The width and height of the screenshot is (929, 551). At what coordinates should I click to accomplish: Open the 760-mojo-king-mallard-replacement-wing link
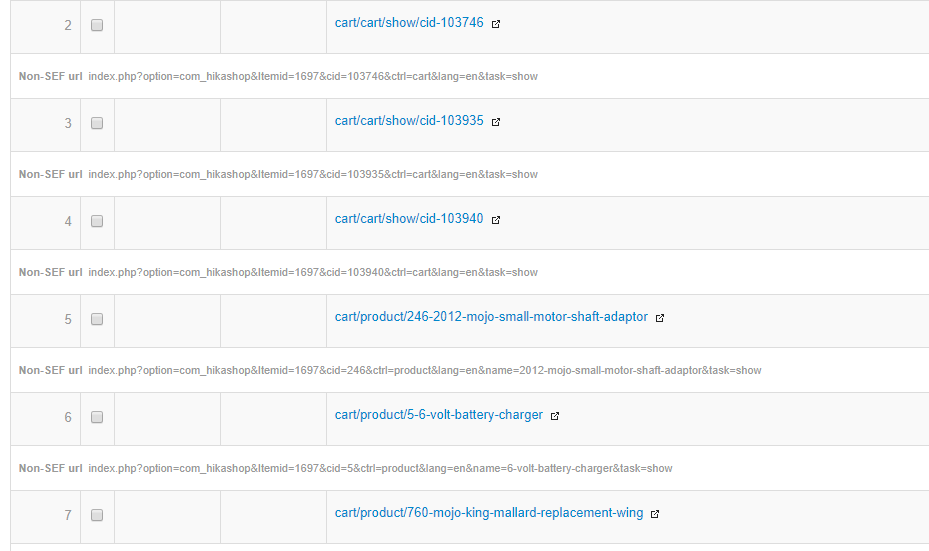click(x=489, y=513)
